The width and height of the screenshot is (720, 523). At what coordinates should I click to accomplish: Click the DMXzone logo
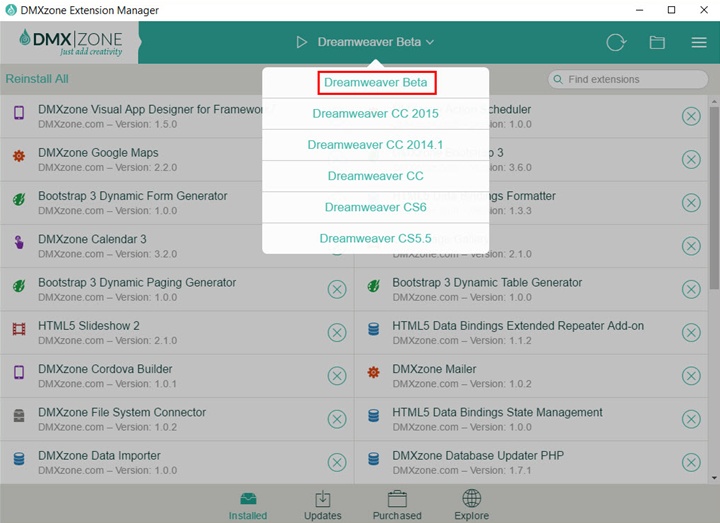pyautogui.click(x=71, y=42)
